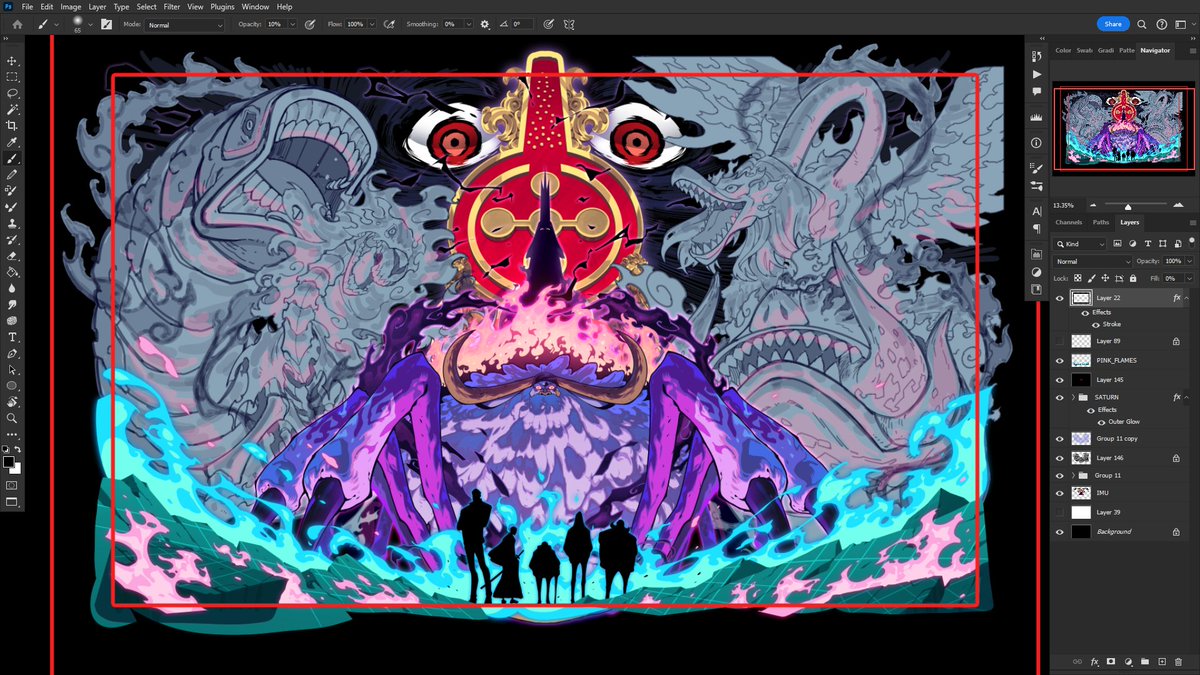The image size is (1200, 675).
Task: Select the Paint Bucket tool
Action: point(12,272)
